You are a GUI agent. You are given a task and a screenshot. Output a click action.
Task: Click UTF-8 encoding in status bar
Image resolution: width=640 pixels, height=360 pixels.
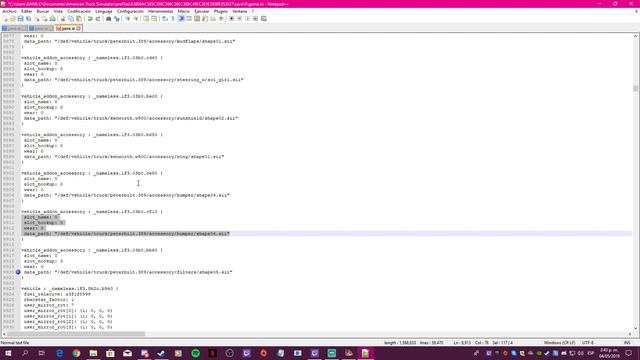pyautogui.click(x=588, y=343)
